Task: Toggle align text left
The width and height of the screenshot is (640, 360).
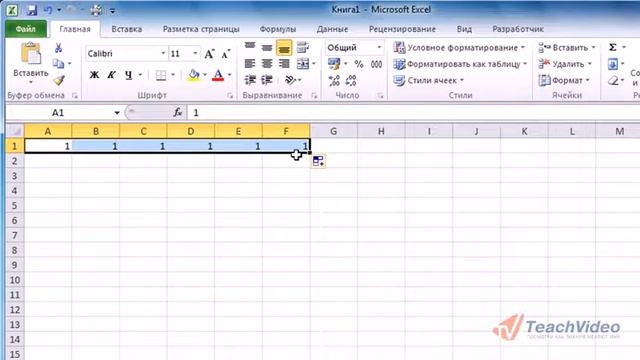Action: (x=250, y=63)
